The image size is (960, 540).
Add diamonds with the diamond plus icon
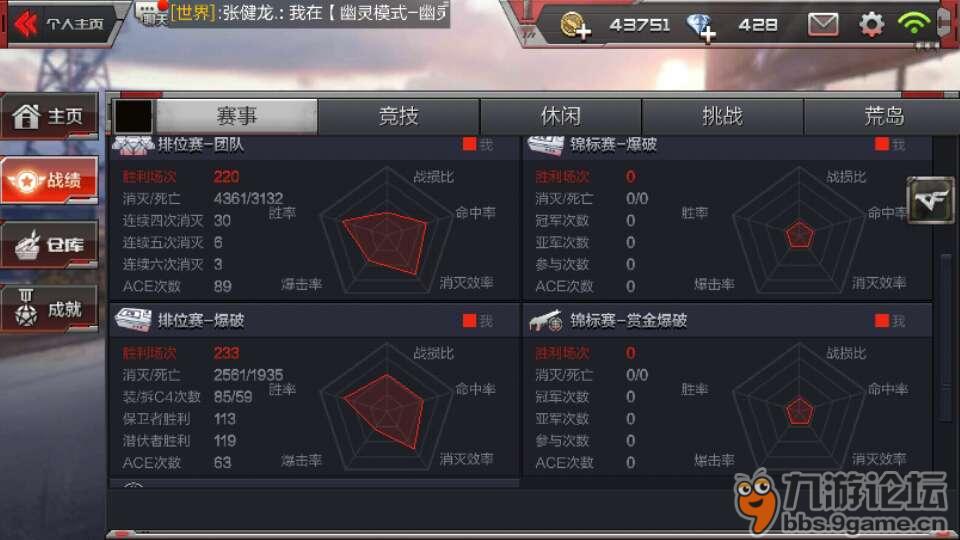702,26
